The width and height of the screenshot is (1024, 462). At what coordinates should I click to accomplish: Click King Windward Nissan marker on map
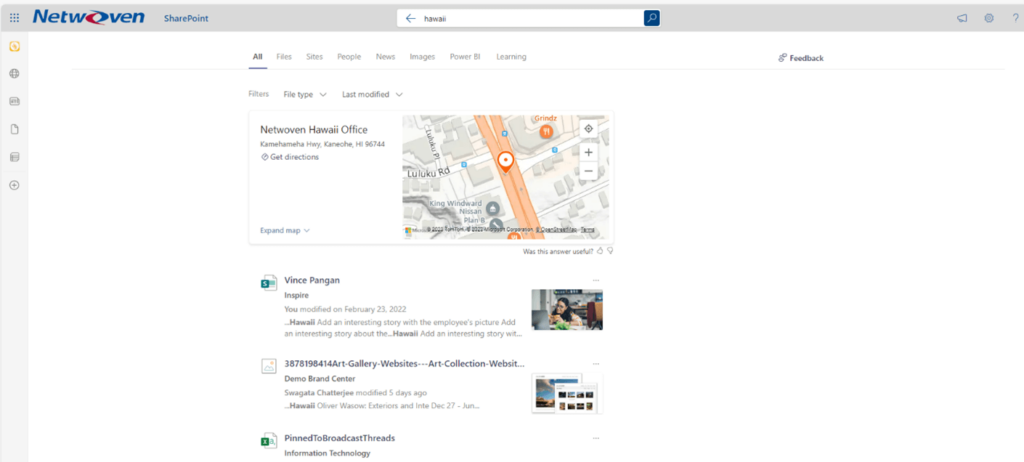click(493, 208)
